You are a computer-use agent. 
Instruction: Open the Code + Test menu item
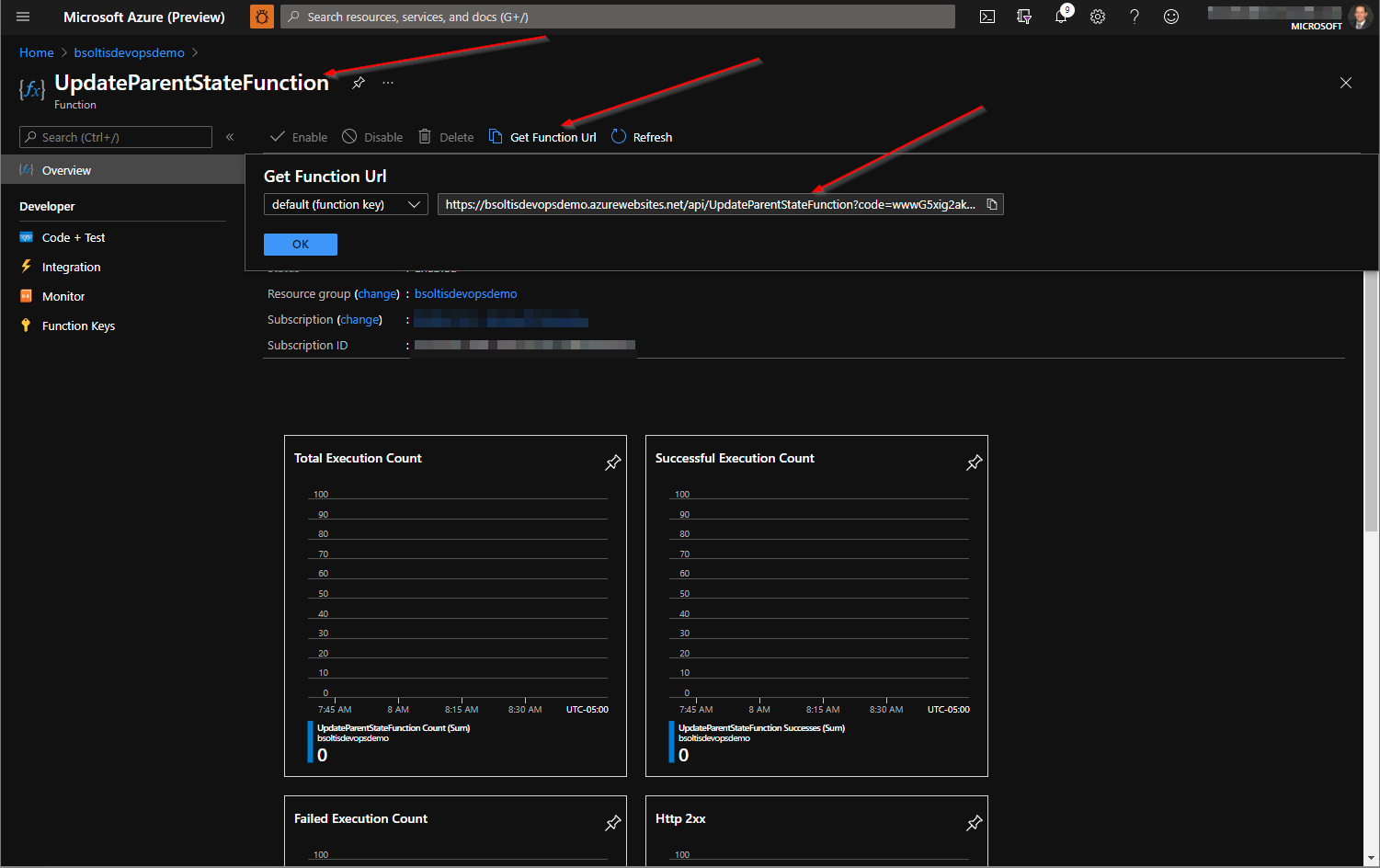(74, 237)
